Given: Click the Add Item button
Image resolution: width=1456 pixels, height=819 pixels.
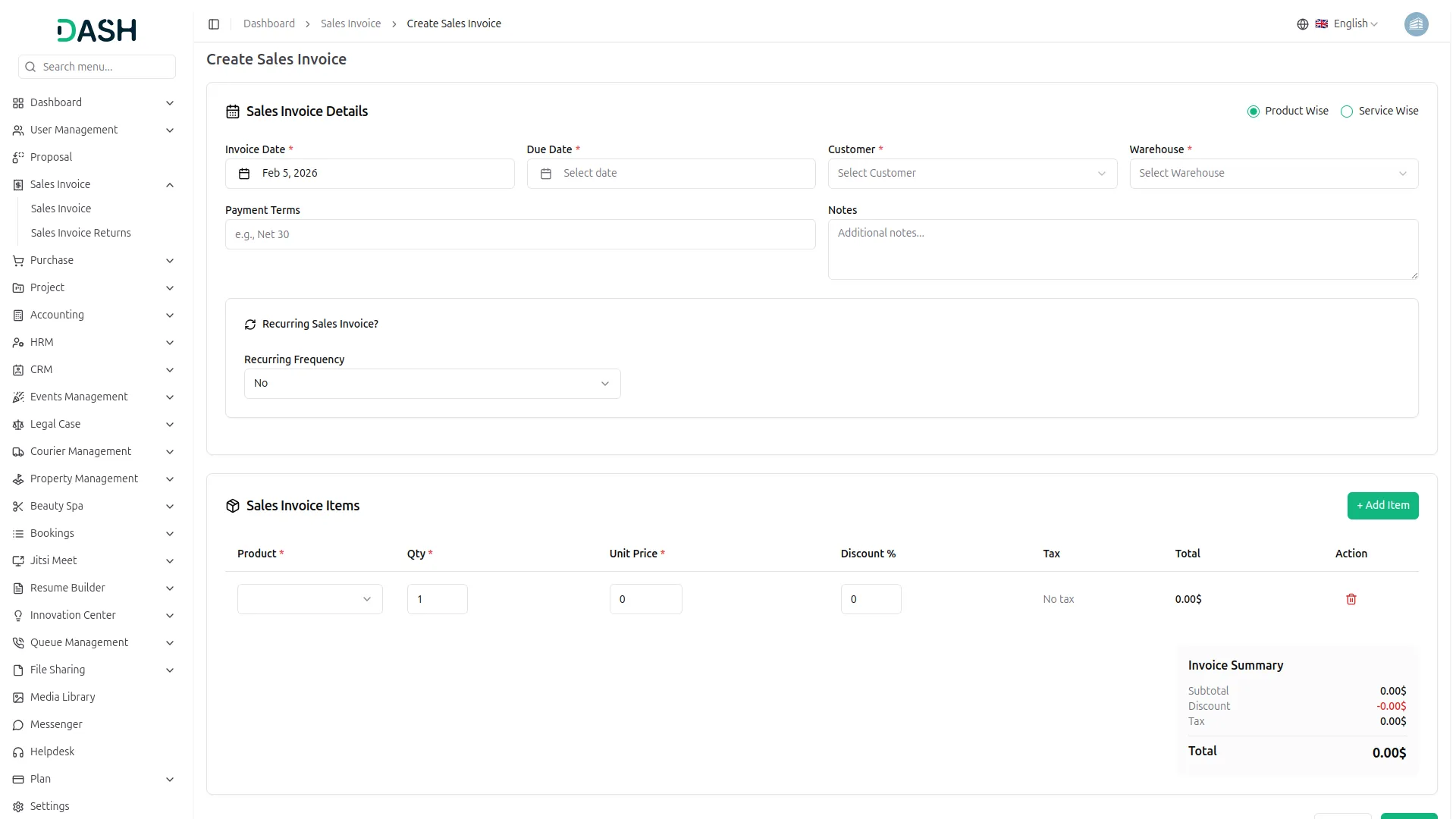Looking at the screenshot, I should click(1382, 505).
